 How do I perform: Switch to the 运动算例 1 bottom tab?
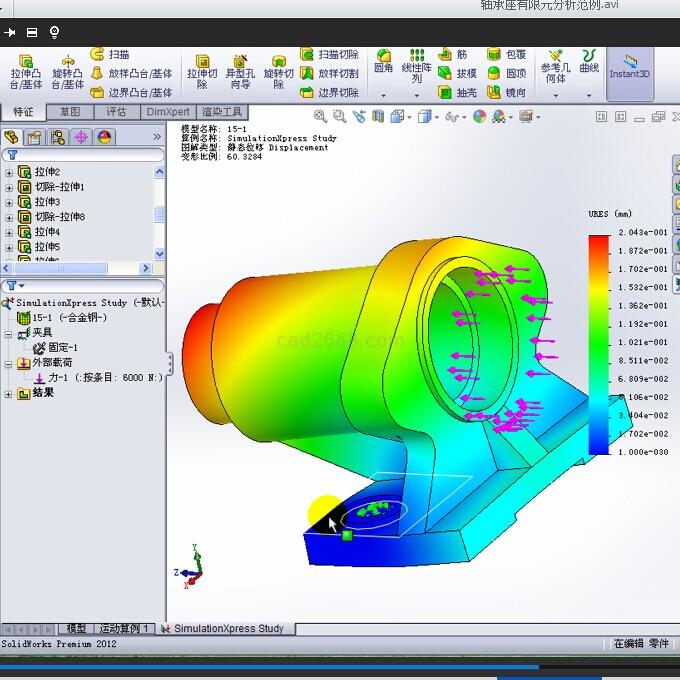tap(122, 629)
